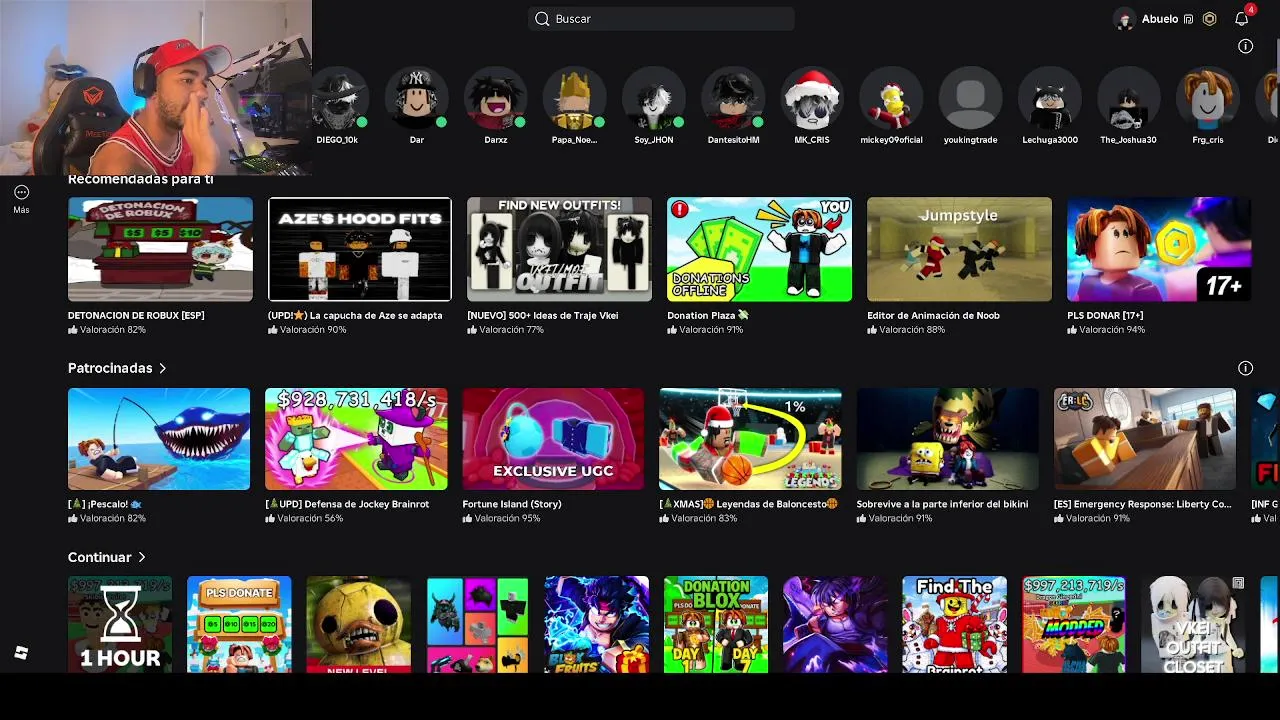Open friend Papa_Noe's avatar
This screenshot has height=720, width=1280.
[575, 99]
